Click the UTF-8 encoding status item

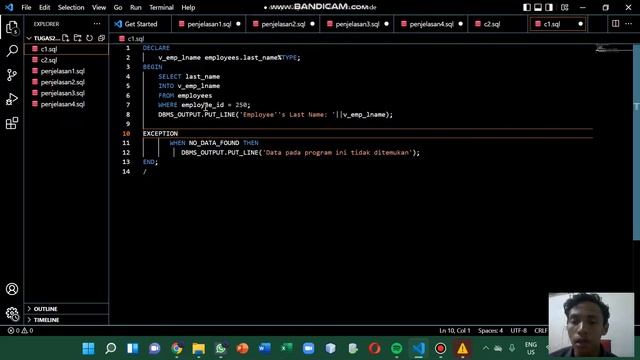(x=518, y=331)
